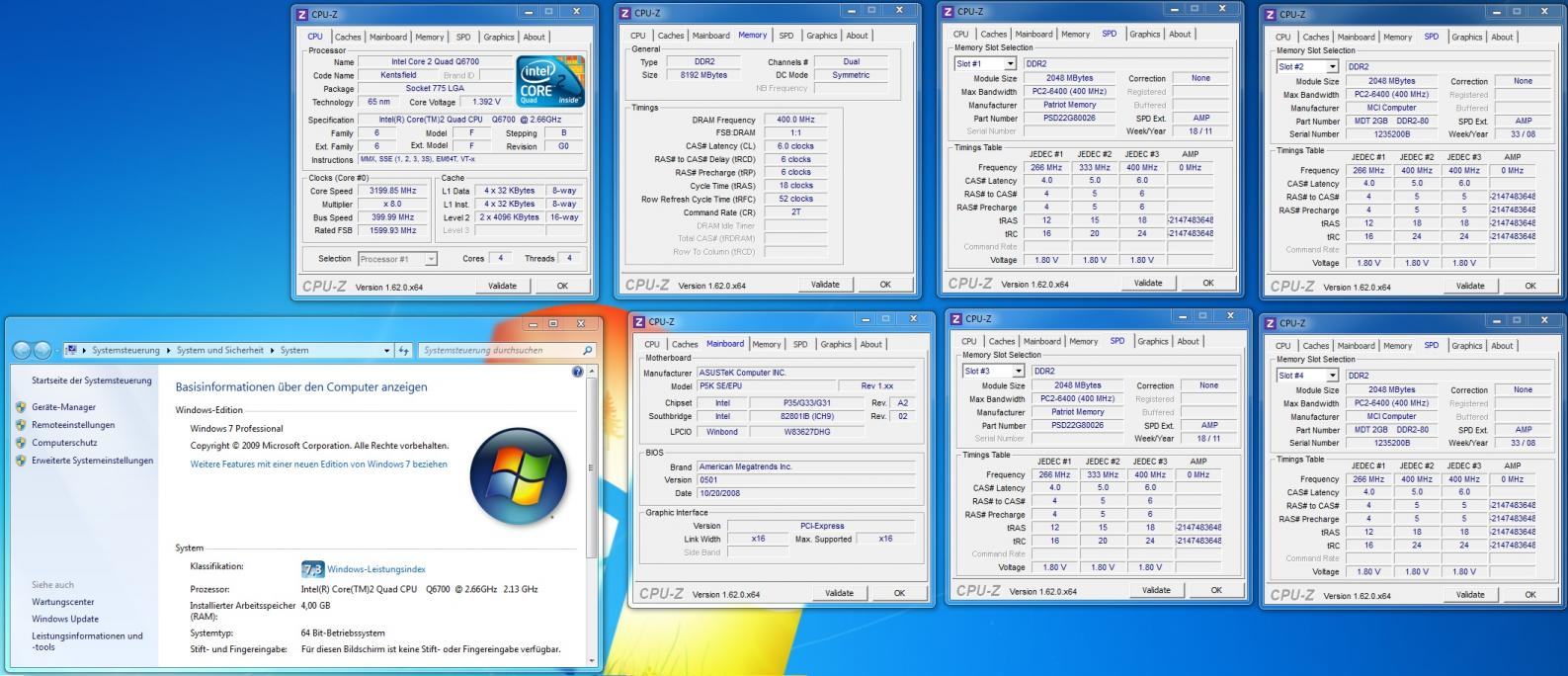
Task: Open the Remoteeinstellungen link
Action: (73, 425)
